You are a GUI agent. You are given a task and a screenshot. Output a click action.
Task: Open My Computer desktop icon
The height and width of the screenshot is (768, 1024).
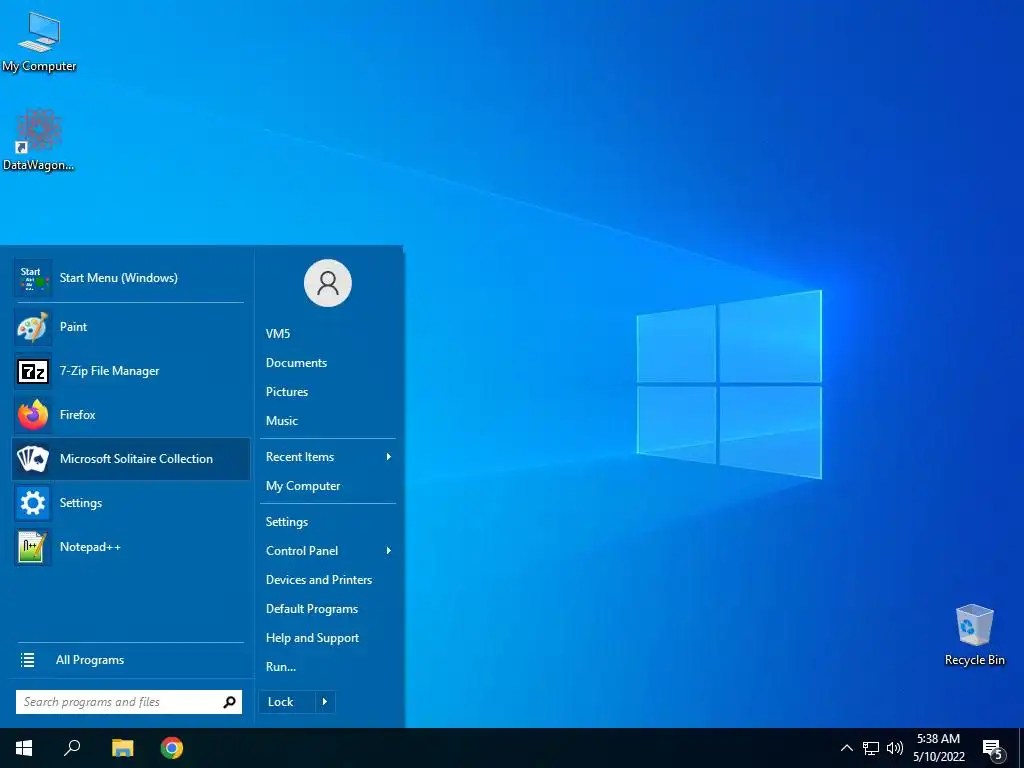(x=39, y=41)
